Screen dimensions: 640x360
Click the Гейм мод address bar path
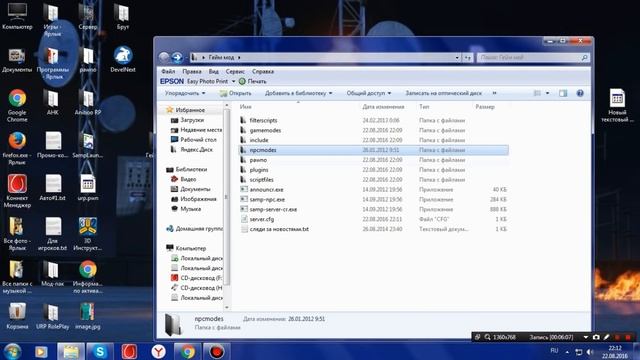point(221,58)
